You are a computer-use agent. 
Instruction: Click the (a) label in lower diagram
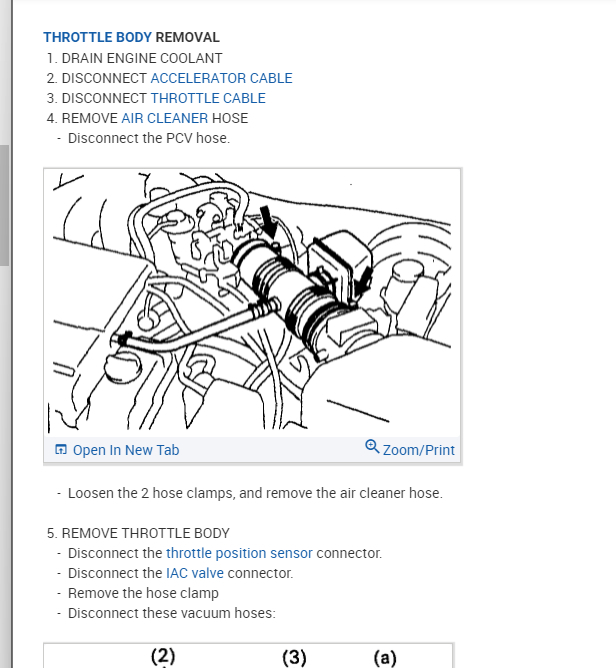(x=385, y=657)
